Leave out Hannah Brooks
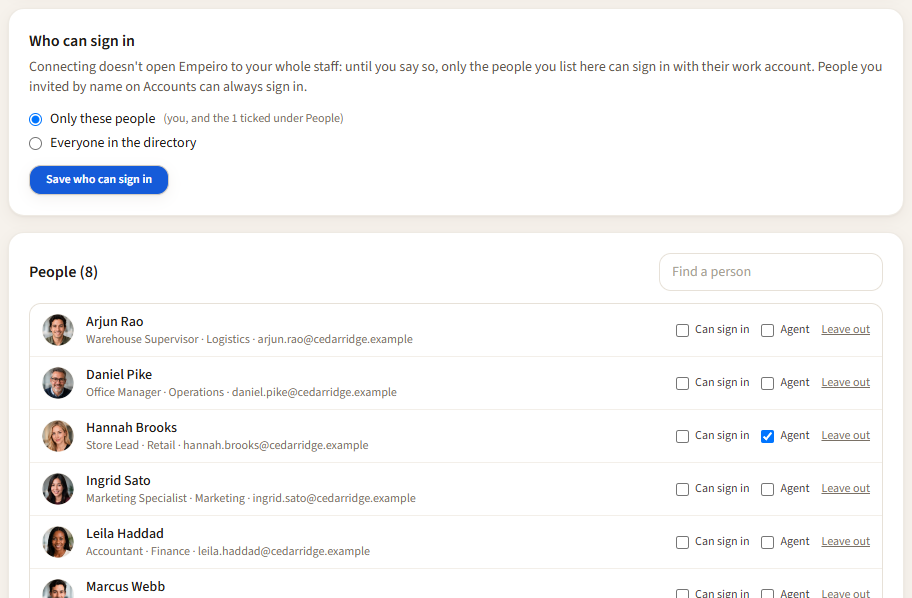Screen dimensions: 912x598 (846, 435)
